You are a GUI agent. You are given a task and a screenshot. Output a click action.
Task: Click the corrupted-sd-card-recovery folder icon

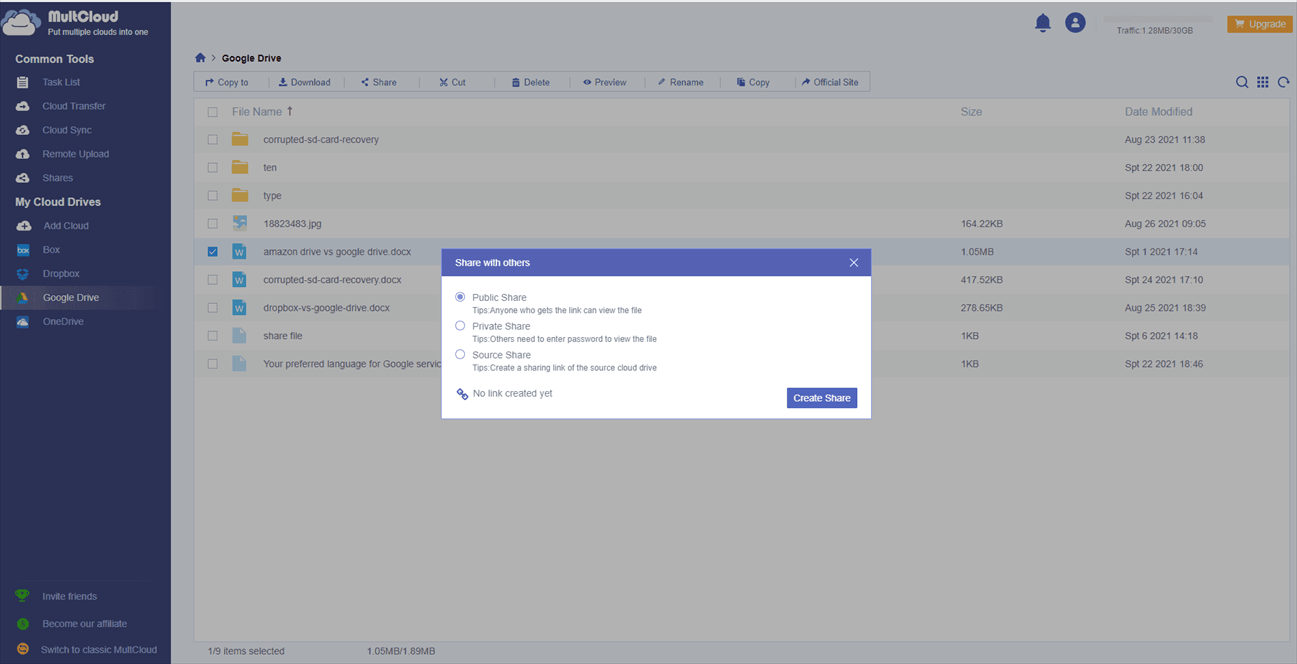click(240, 139)
